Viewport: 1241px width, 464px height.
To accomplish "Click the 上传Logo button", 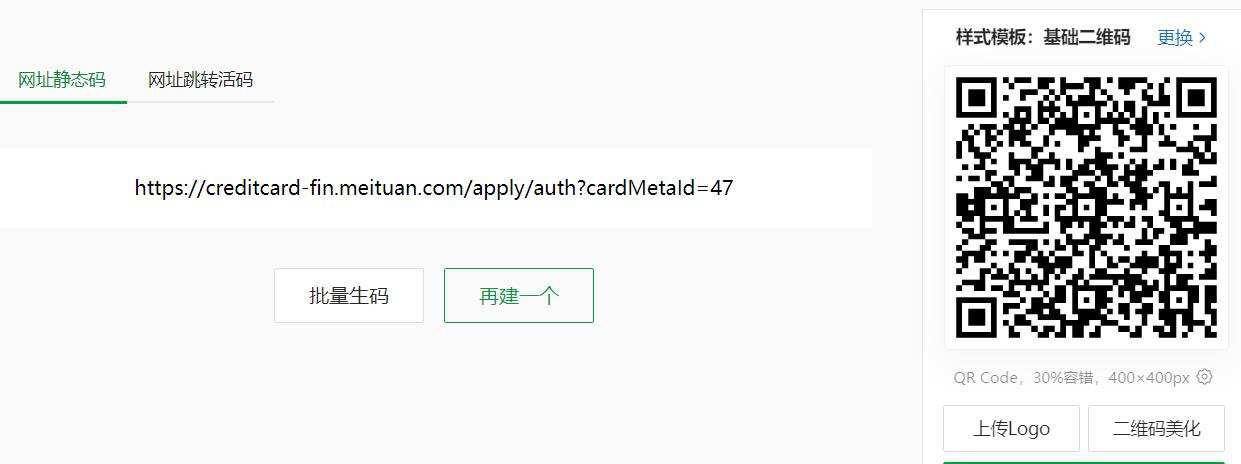I will coord(1011,429).
